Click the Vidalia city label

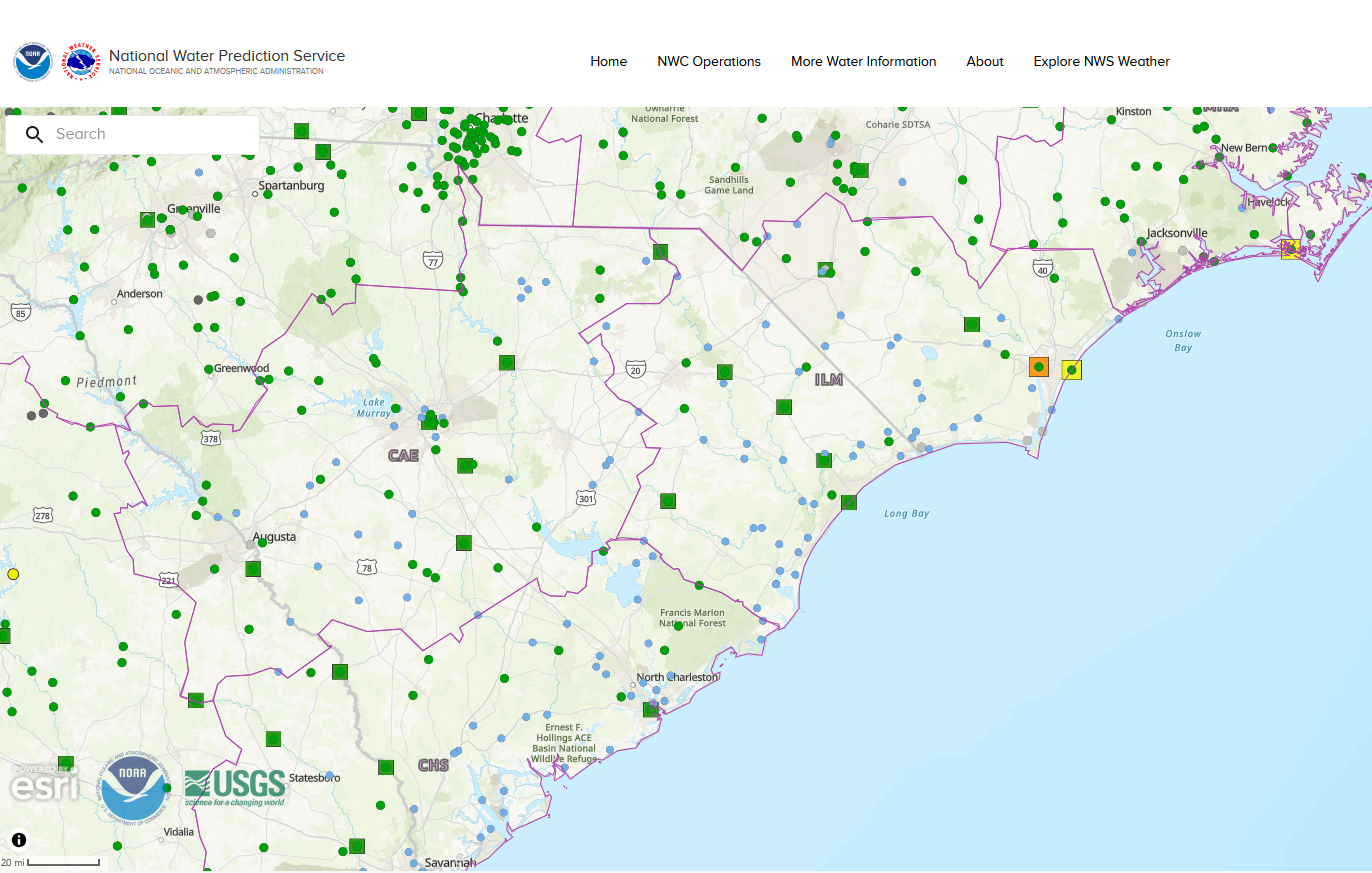[x=178, y=832]
